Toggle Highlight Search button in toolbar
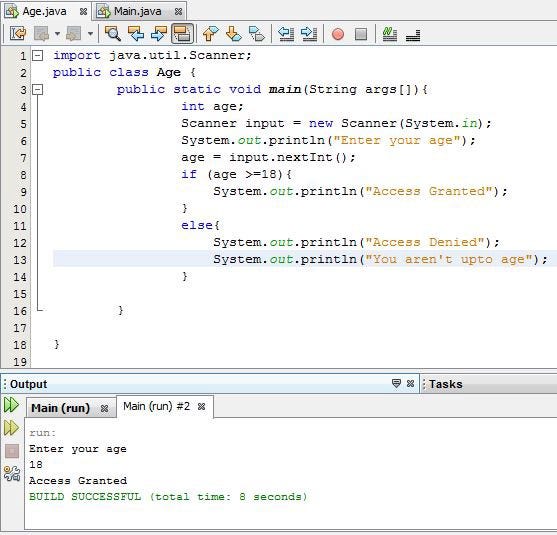 click(x=182, y=34)
